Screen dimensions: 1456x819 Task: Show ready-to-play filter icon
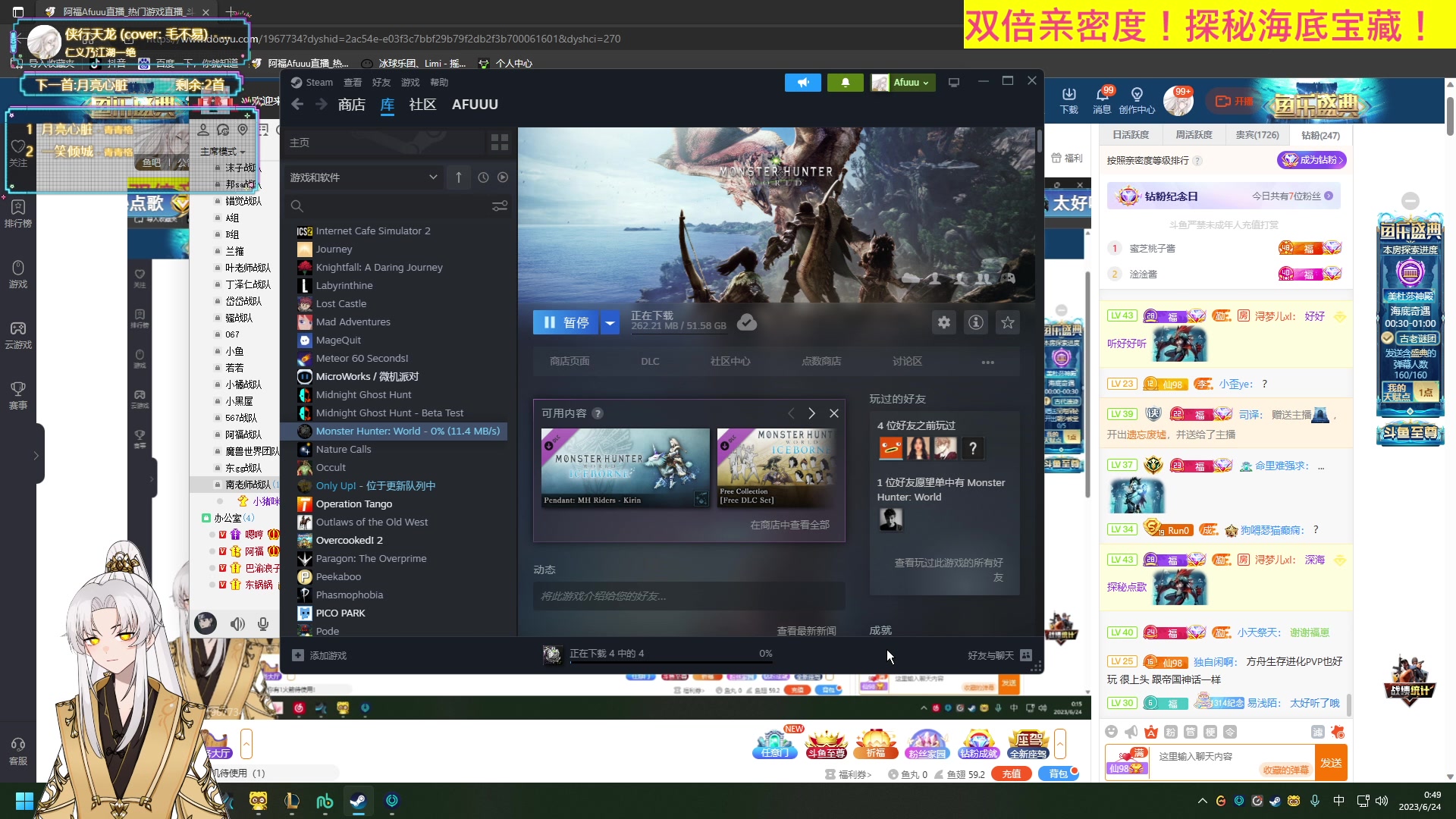[503, 177]
